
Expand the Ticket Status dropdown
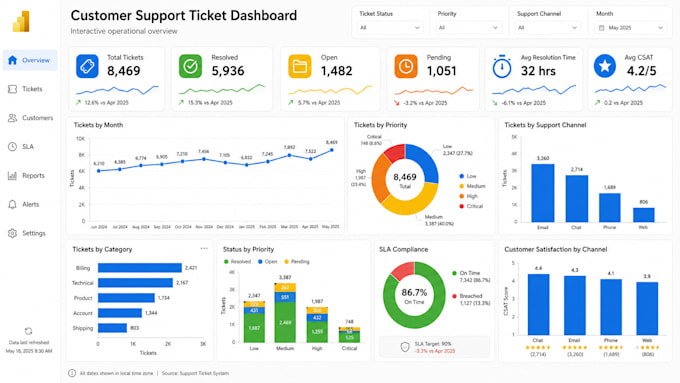point(389,28)
